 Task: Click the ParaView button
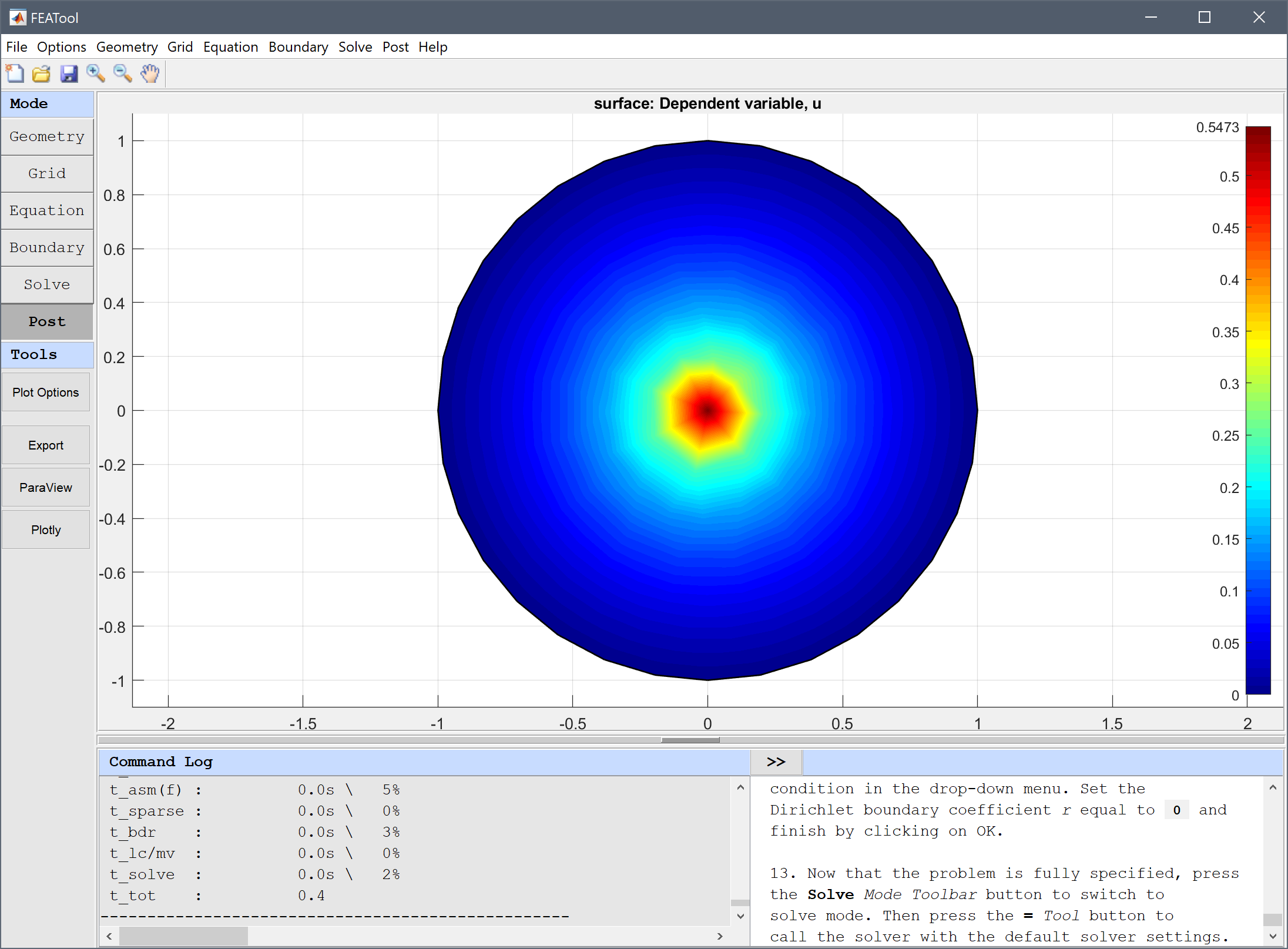(46, 488)
